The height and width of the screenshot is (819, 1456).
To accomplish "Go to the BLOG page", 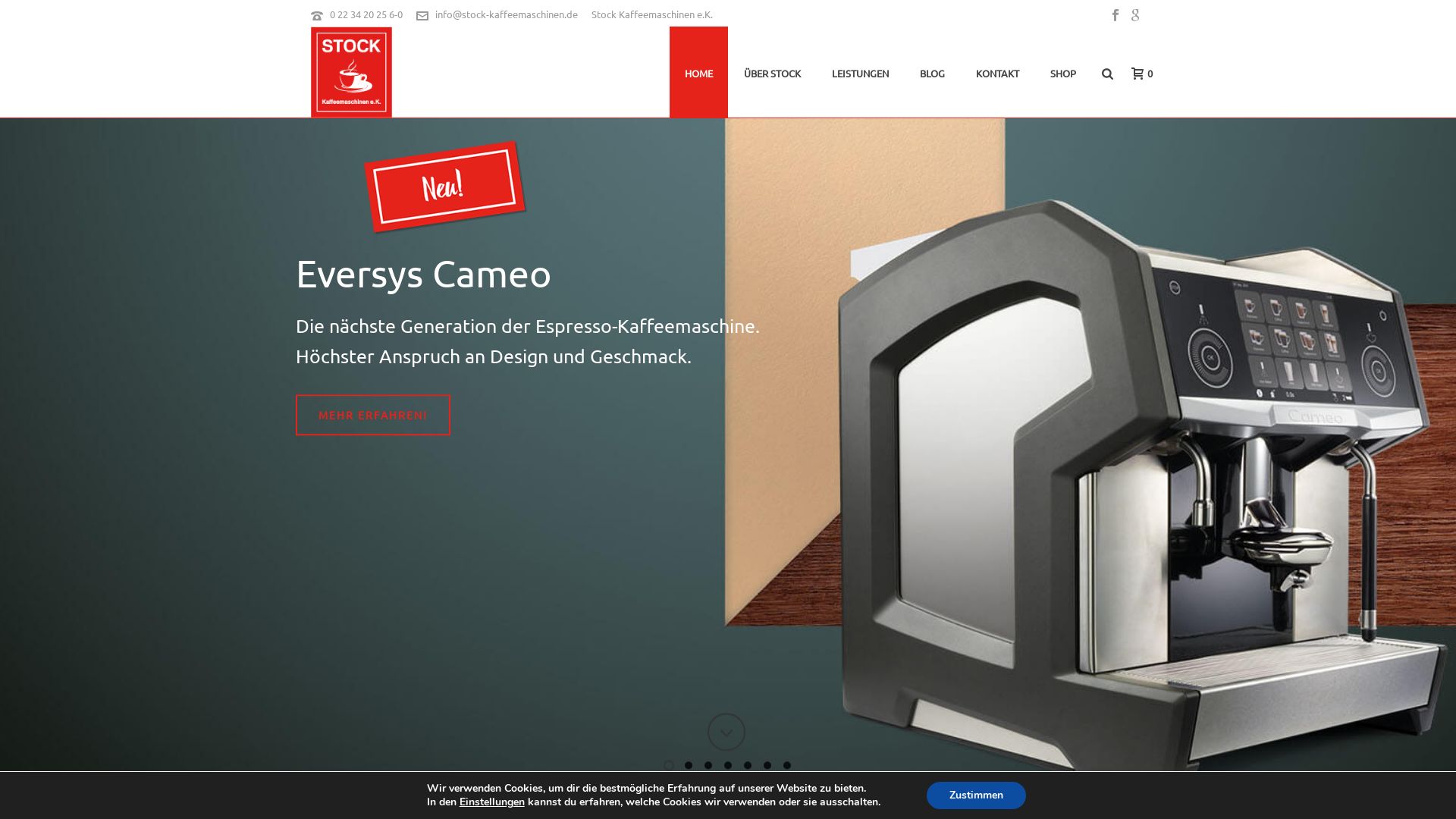I will click(x=932, y=74).
